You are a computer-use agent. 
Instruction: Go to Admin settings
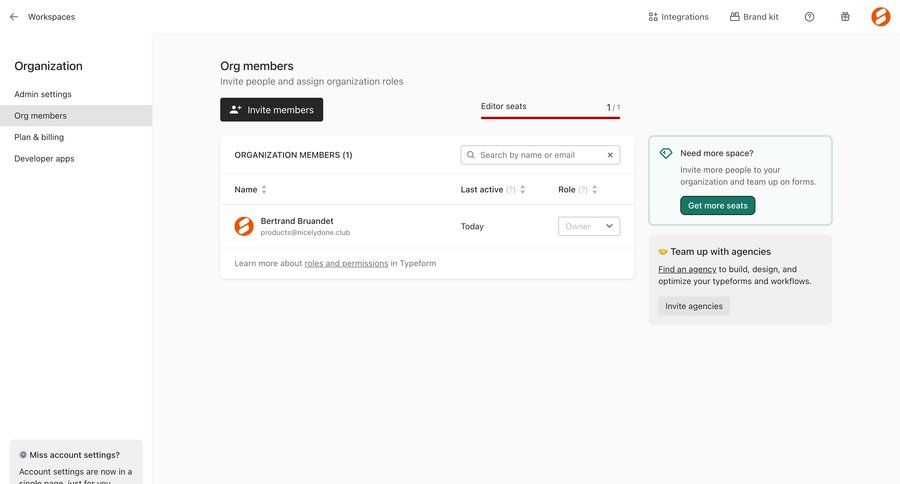pyautogui.click(x=43, y=94)
